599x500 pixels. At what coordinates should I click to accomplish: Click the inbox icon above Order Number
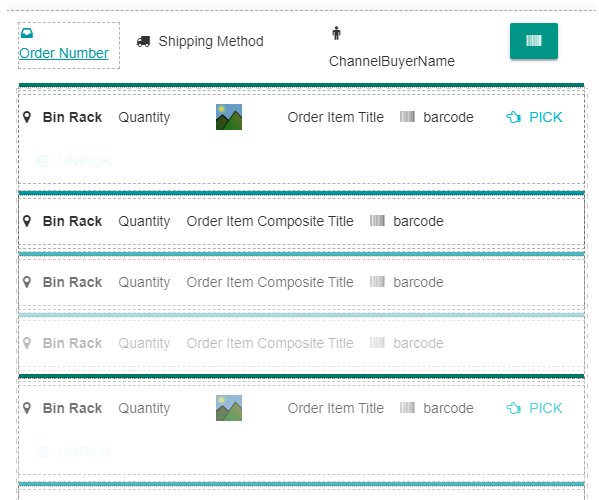[27, 33]
